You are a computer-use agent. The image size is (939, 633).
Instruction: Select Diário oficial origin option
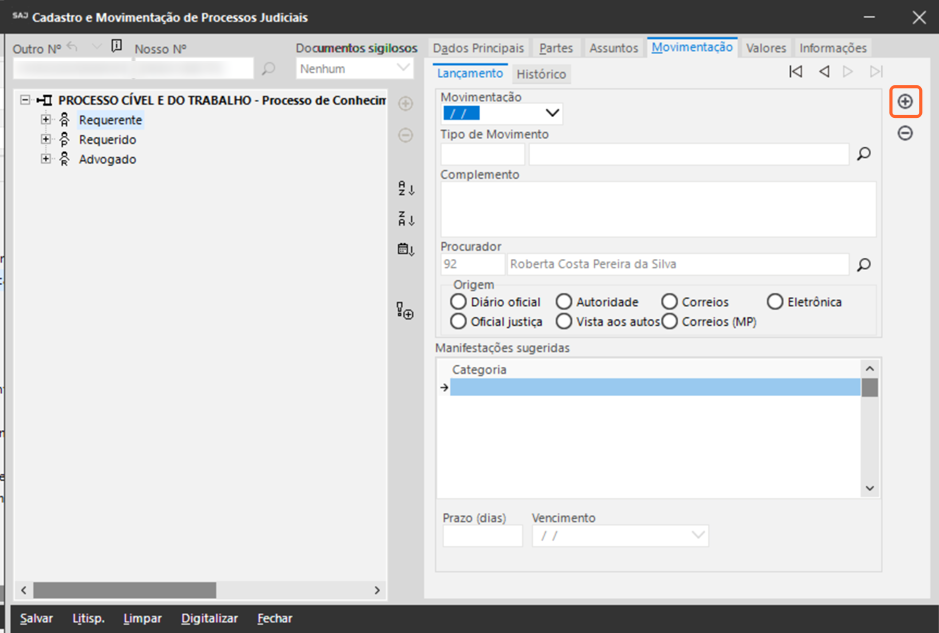(x=459, y=302)
